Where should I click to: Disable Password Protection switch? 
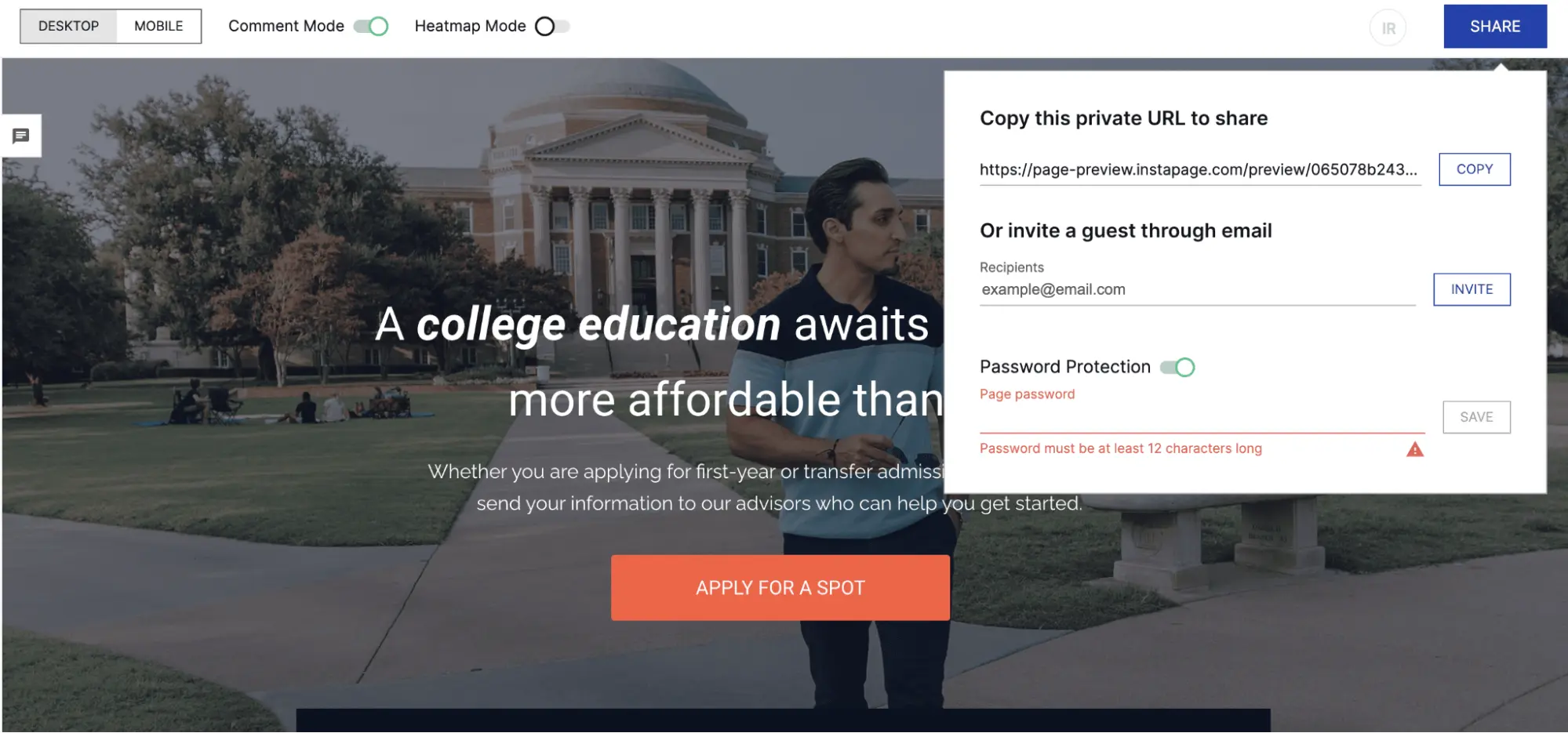click(x=1177, y=367)
